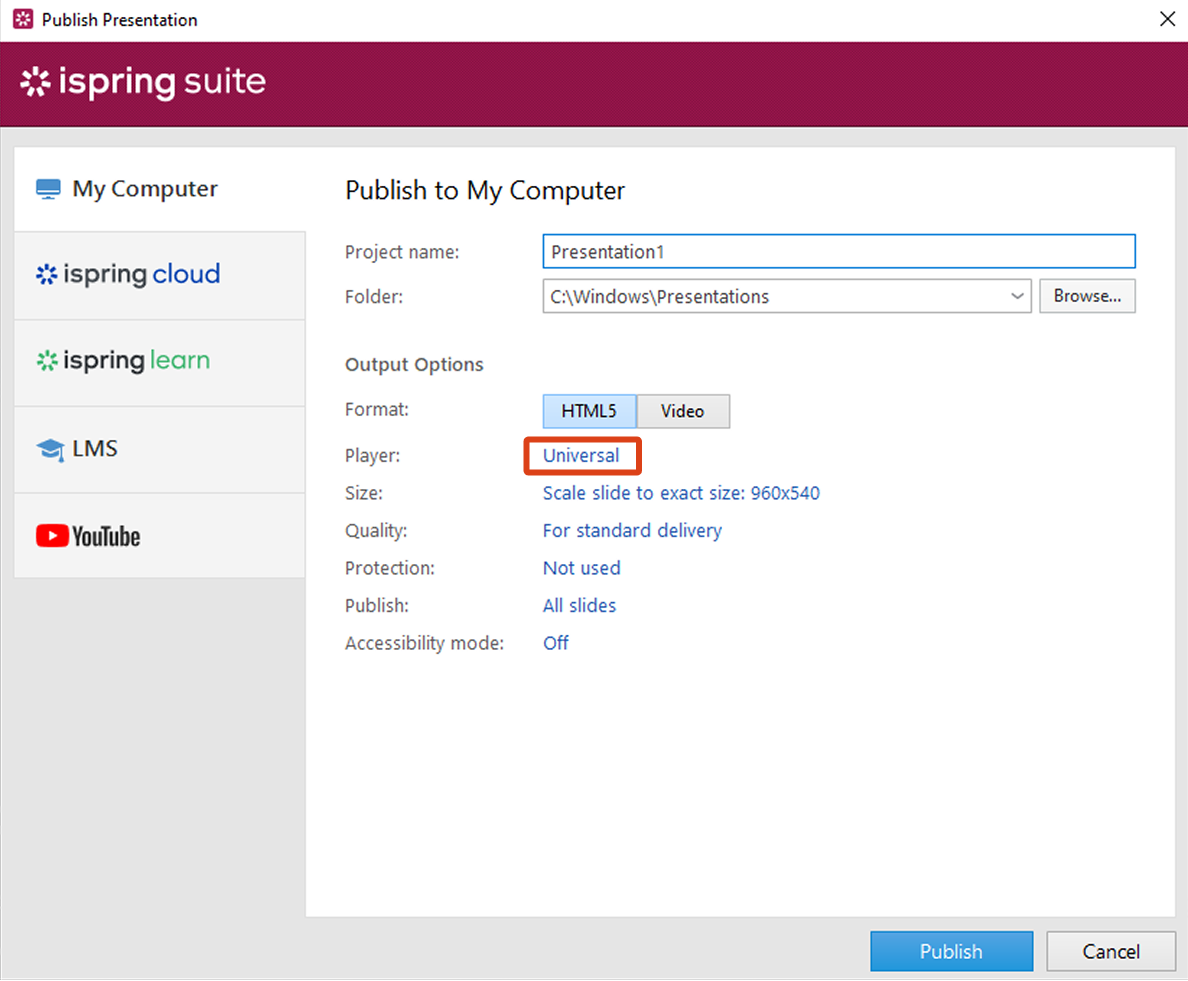Change the Player from Universal

(x=581, y=455)
